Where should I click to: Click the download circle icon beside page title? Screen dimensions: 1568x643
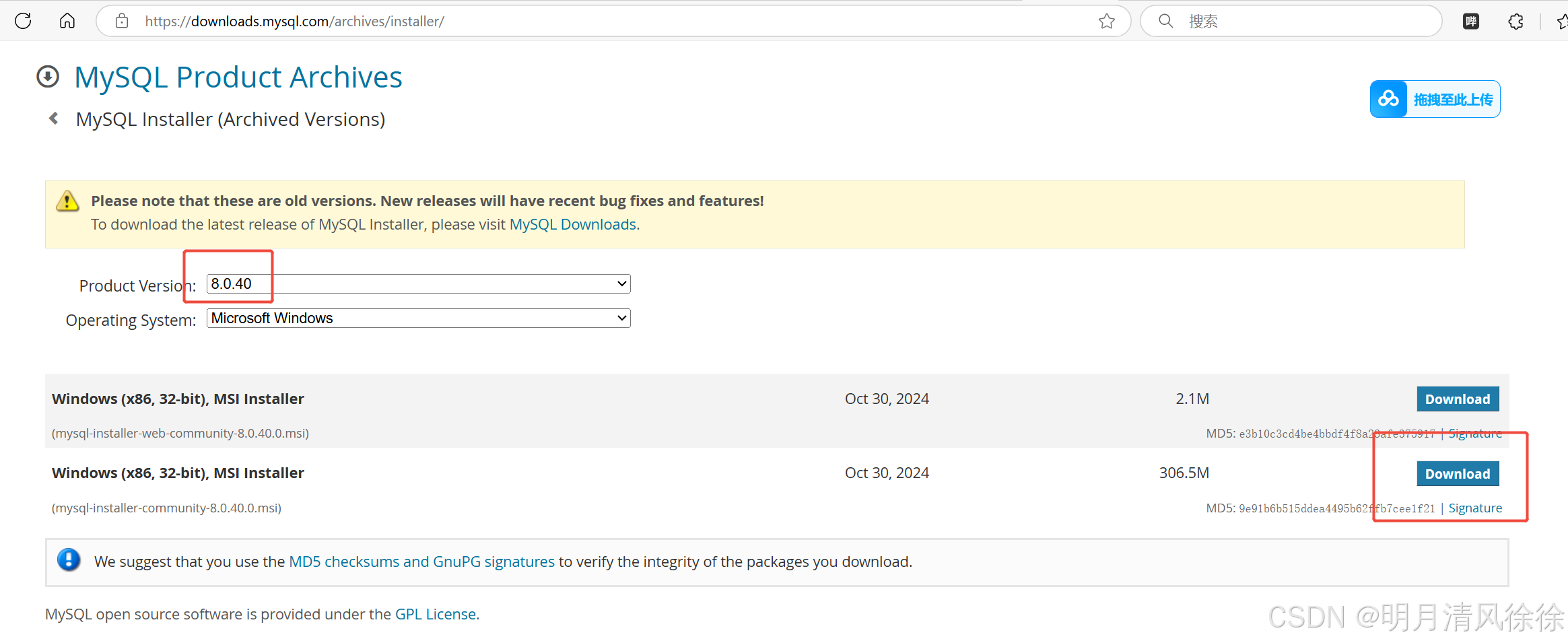48,77
